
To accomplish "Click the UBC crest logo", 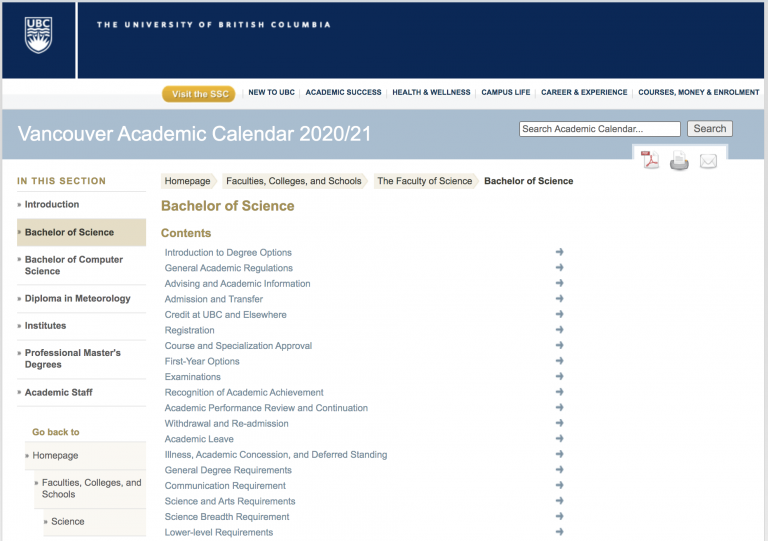I will [38, 35].
